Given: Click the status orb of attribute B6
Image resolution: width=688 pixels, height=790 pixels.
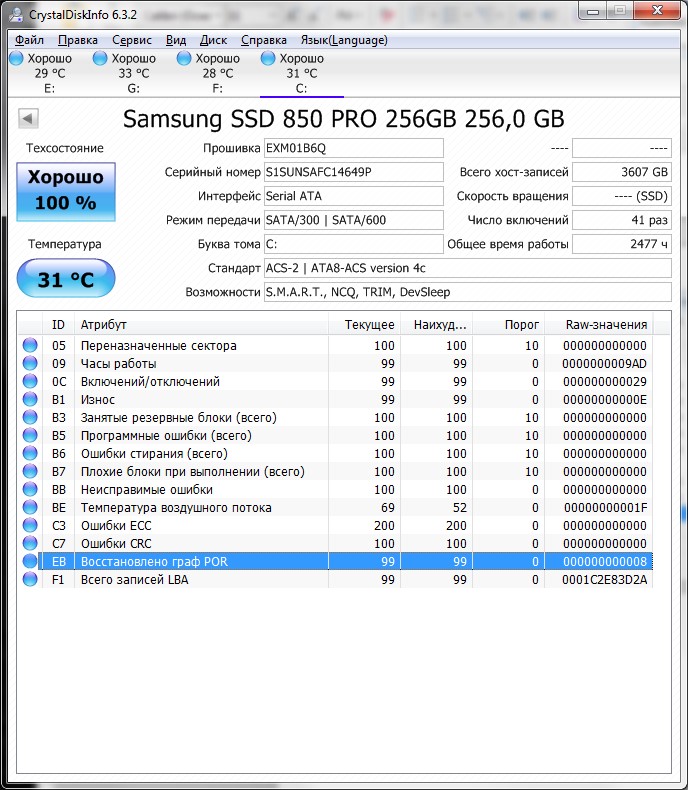Looking at the screenshot, I should click(30, 453).
